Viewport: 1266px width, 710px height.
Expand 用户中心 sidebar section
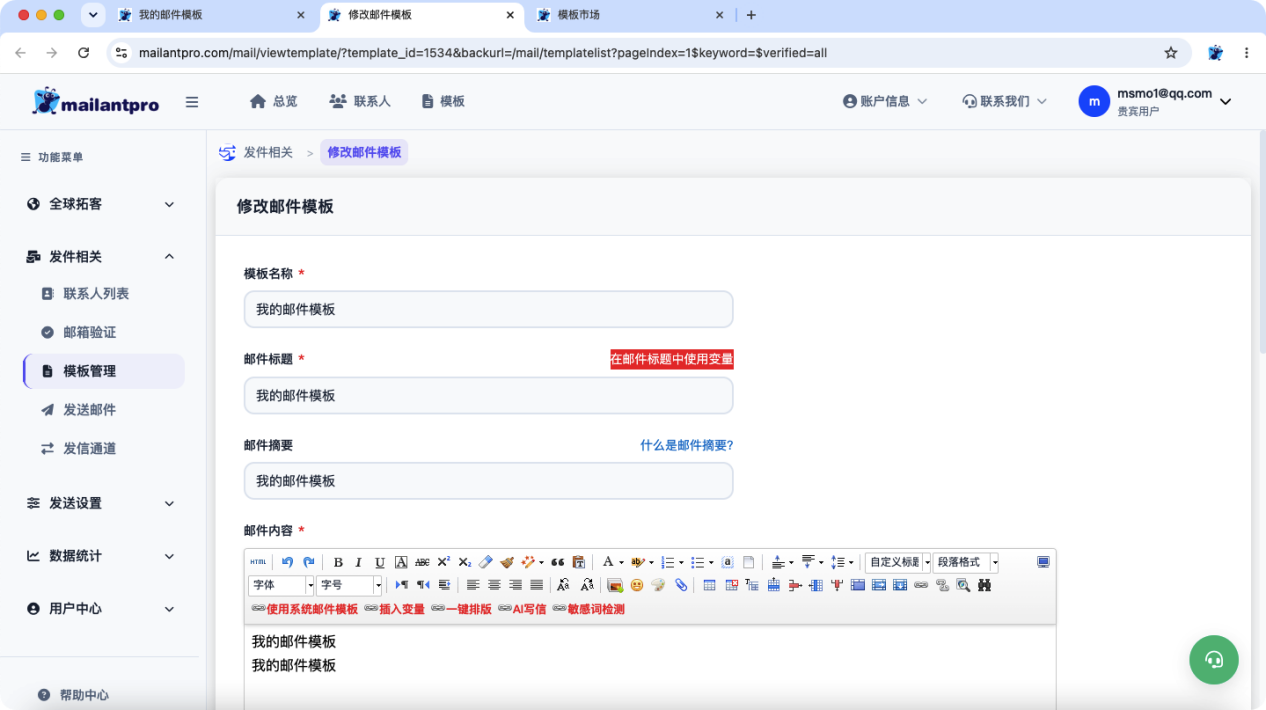[100, 609]
